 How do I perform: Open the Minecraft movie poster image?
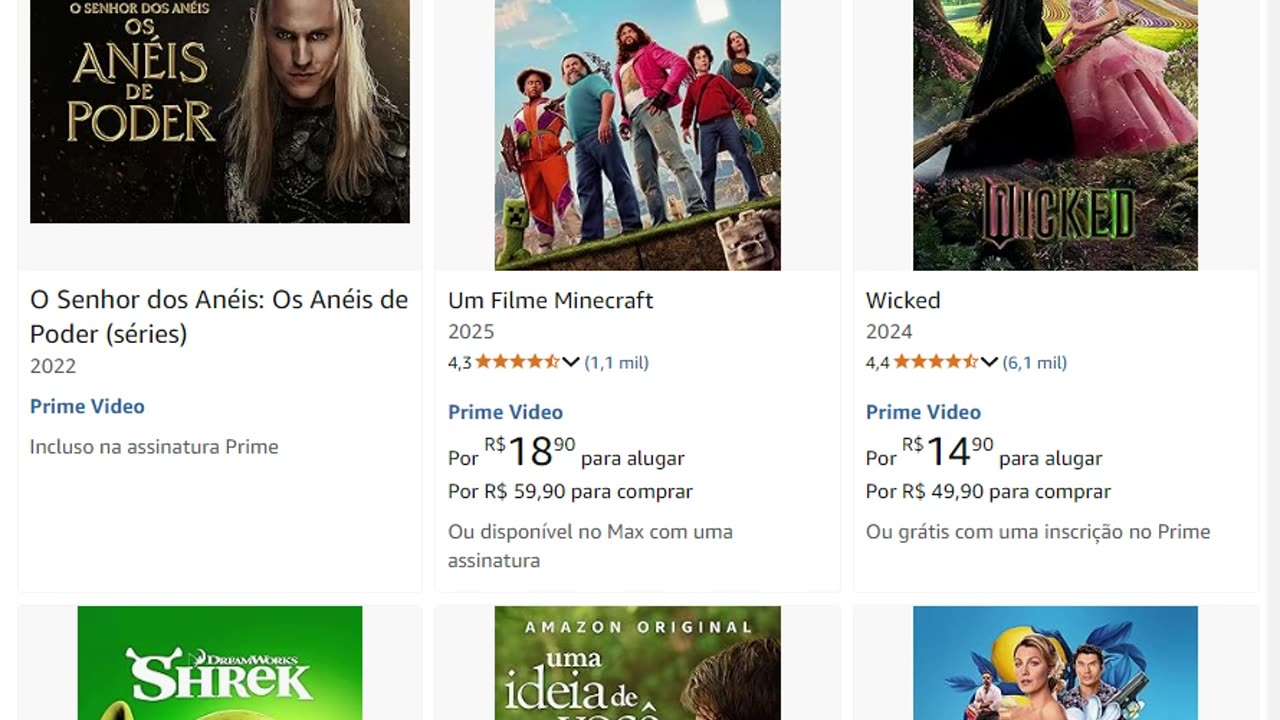click(638, 135)
